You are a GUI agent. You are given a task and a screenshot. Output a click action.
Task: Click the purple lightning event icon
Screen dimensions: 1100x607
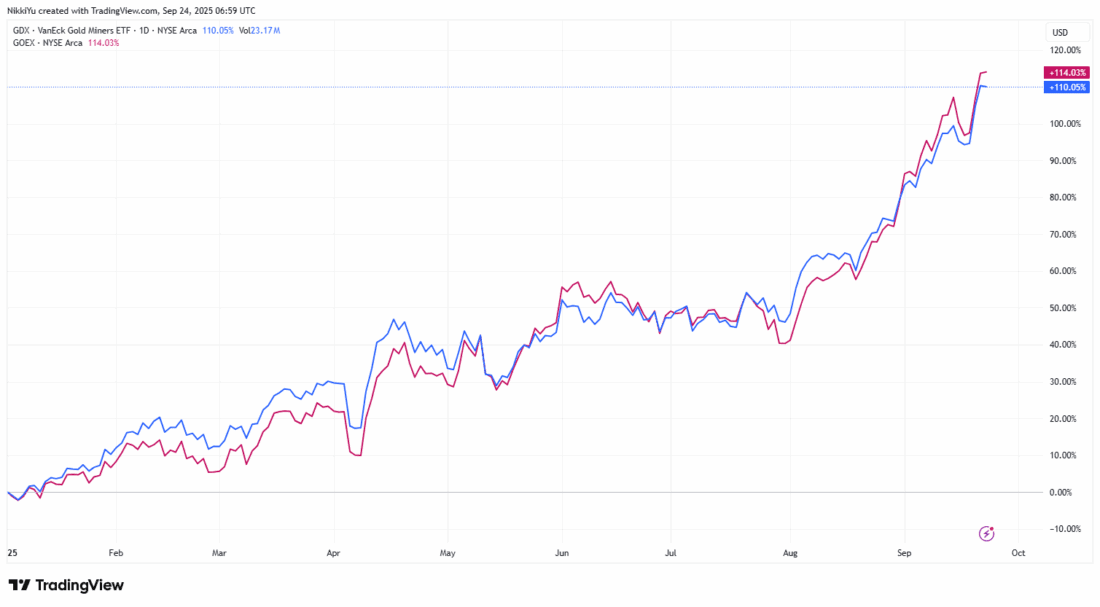coord(987,533)
